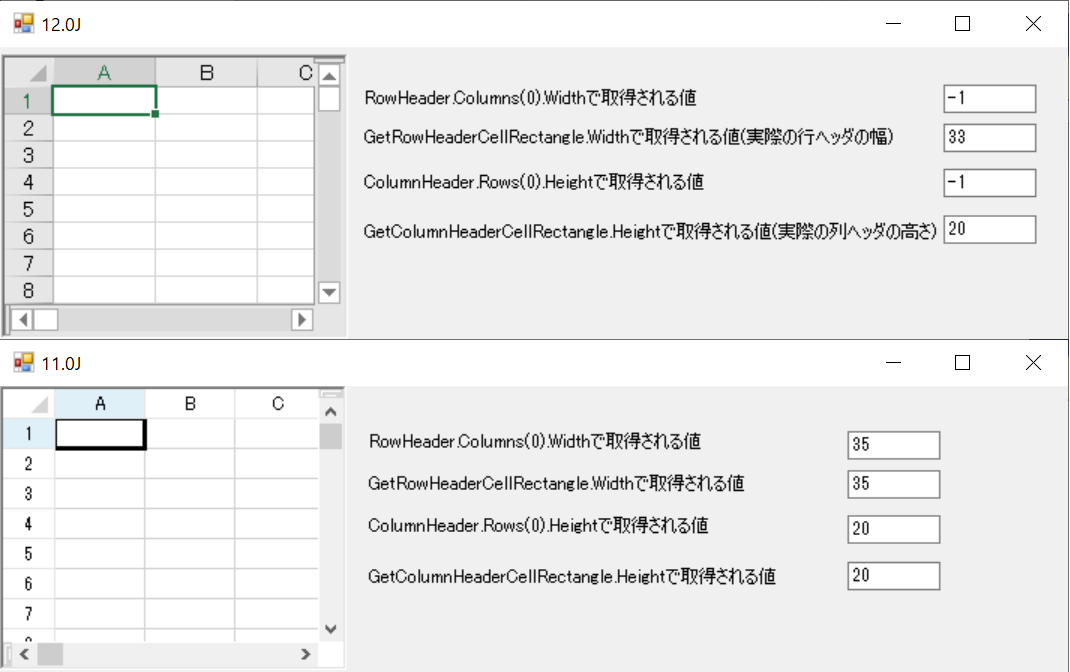The image size is (1070, 672).
Task: Select column C header in 11.0J window
Action: coord(277,404)
